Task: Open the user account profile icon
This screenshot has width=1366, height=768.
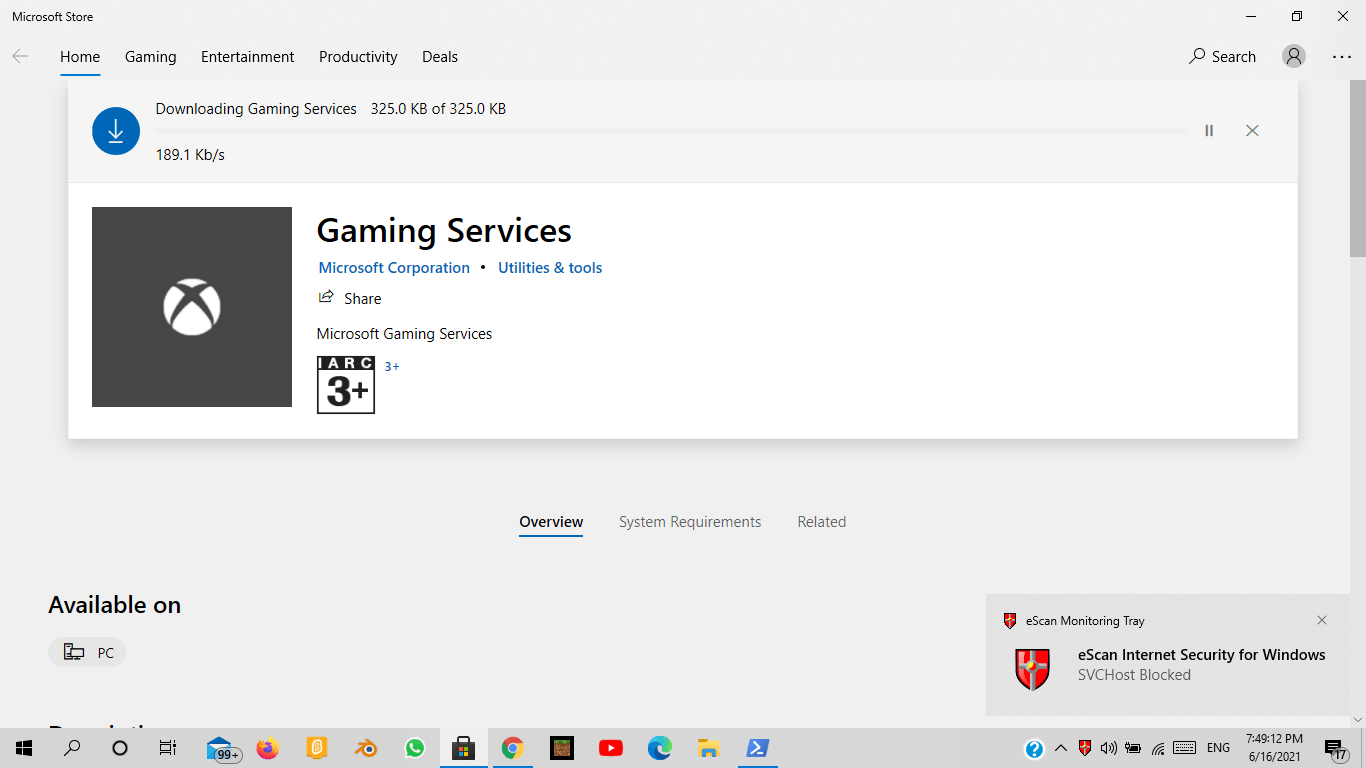Action: [x=1294, y=57]
